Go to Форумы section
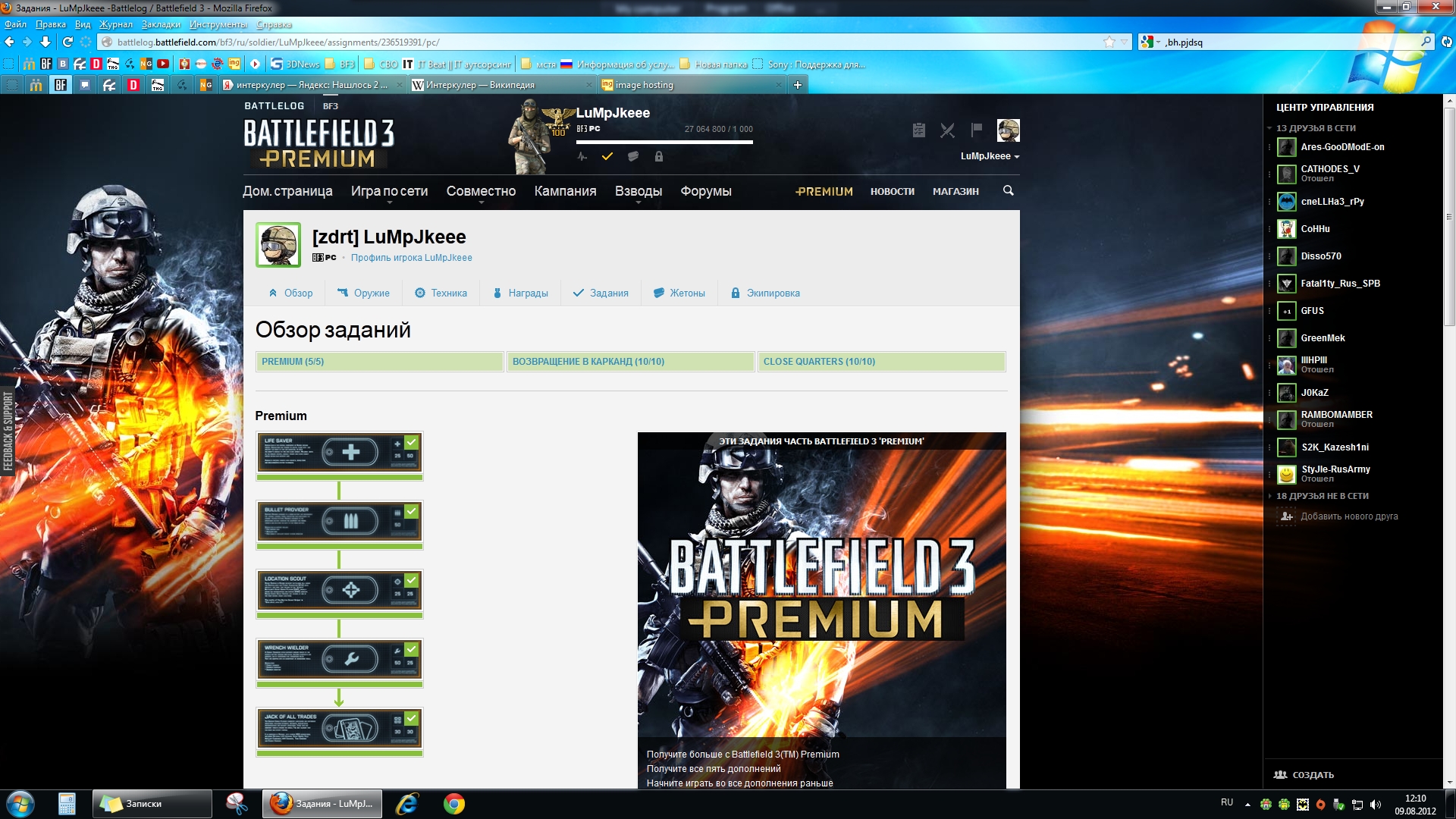The height and width of the screenshot is (819, 1456). 706,191
